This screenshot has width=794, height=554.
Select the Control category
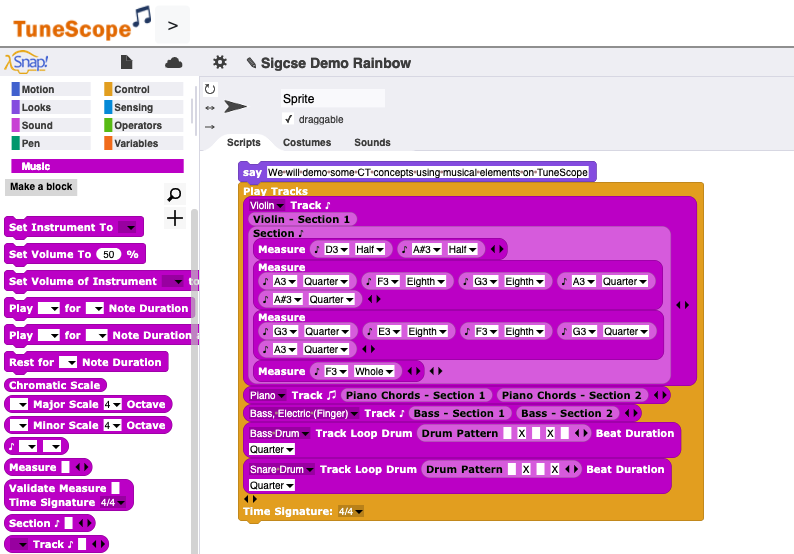[x=143, y=89]
